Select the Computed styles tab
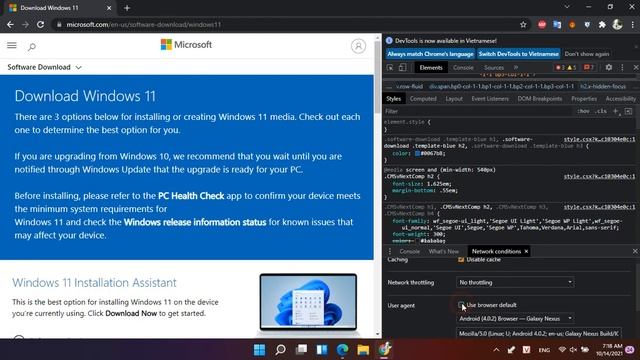640x360 pixels. 423,99
